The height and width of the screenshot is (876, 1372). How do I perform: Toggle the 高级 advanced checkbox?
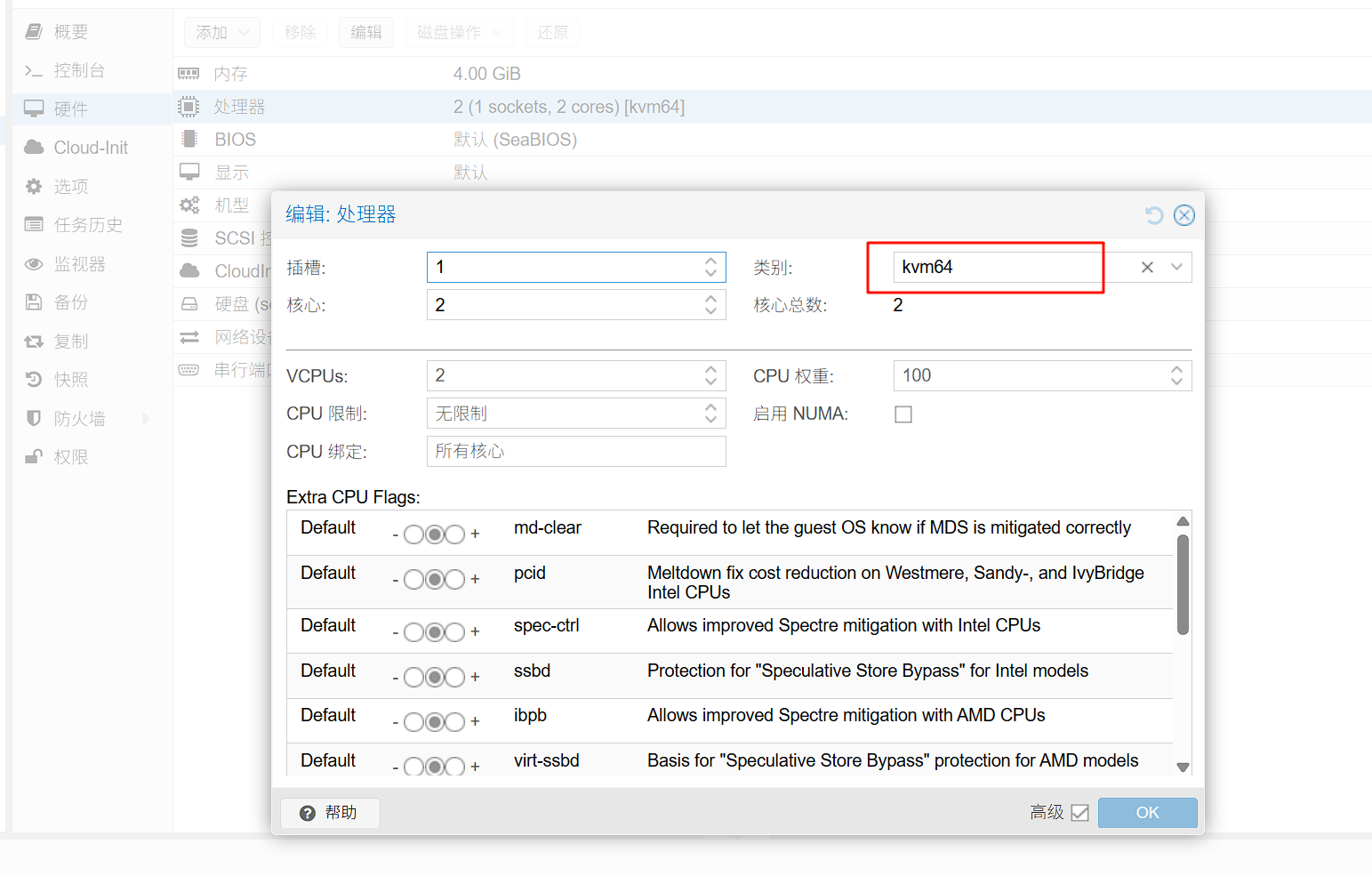click(1079, 813)
